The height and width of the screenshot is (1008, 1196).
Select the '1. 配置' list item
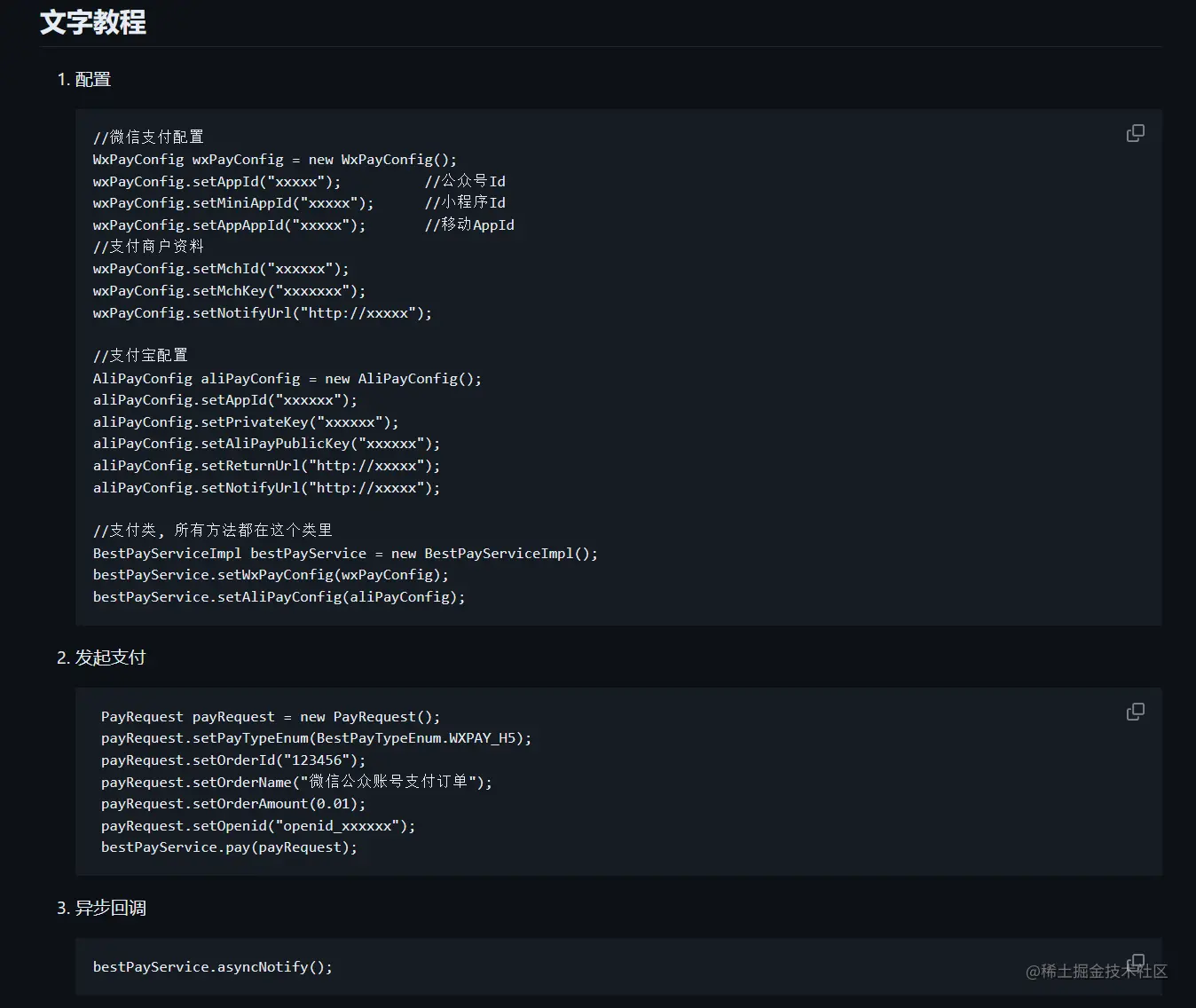pos(84,79)
